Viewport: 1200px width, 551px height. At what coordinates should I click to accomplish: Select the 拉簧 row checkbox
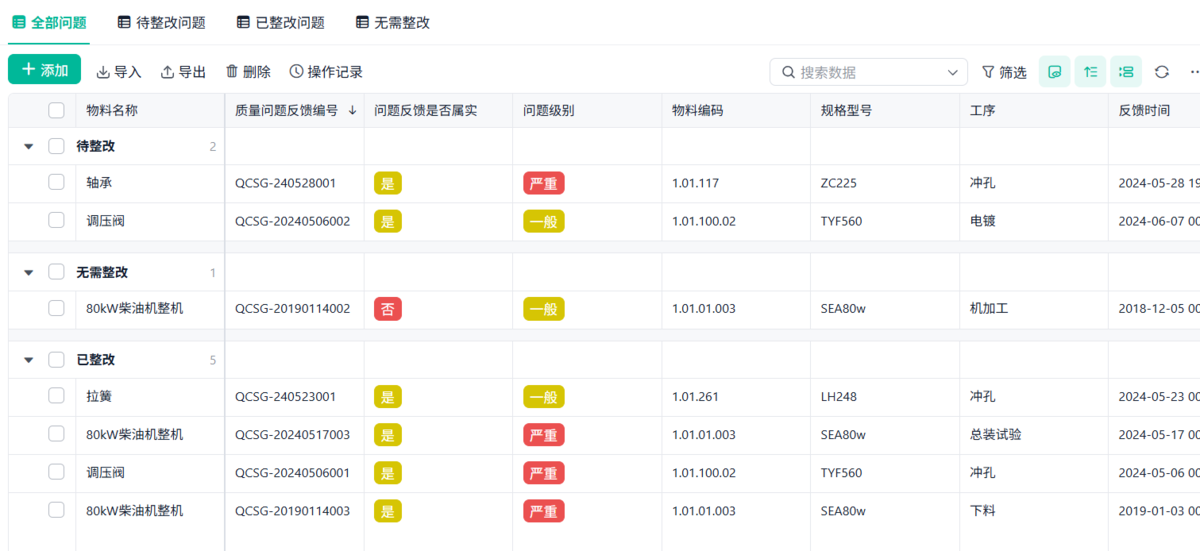57,396
